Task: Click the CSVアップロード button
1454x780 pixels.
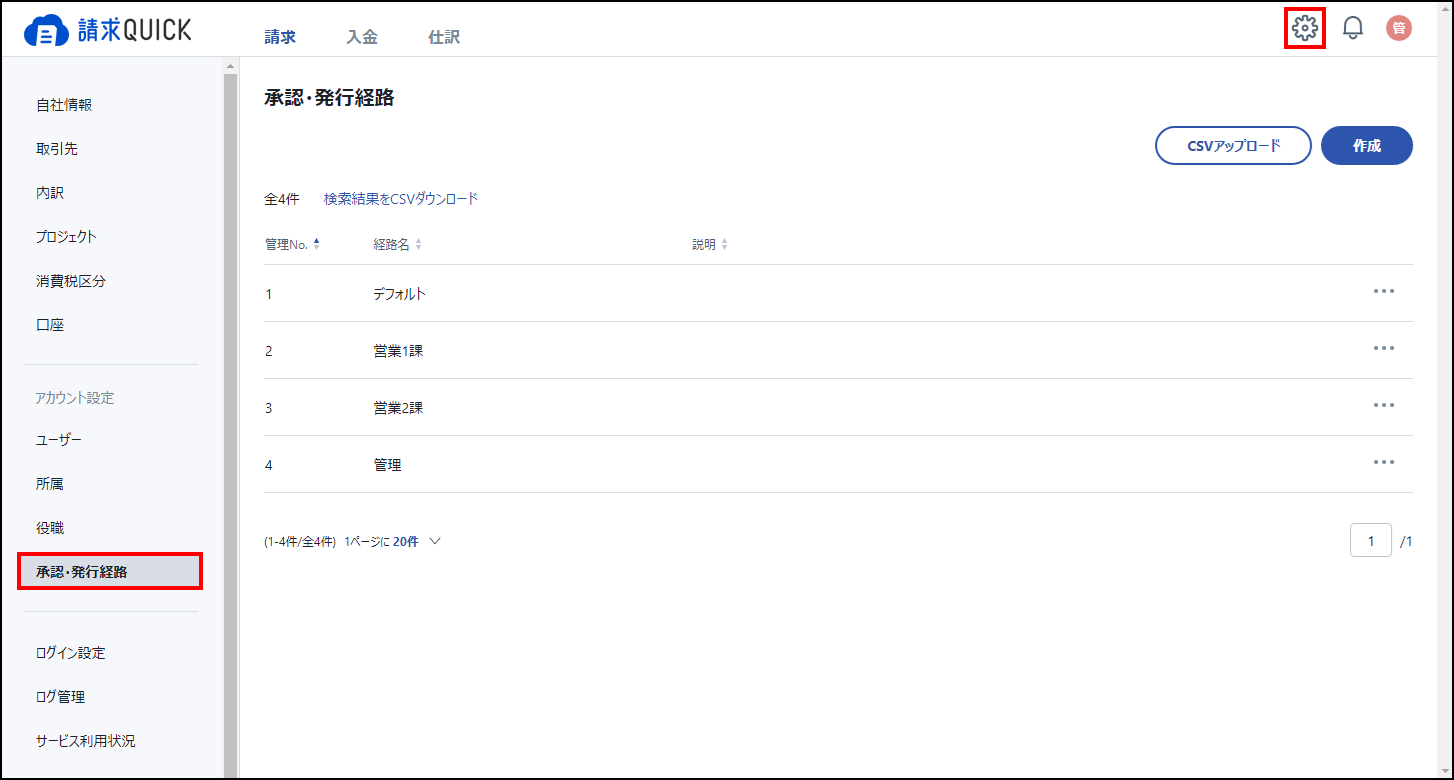Action: [x=1233, y=145]
